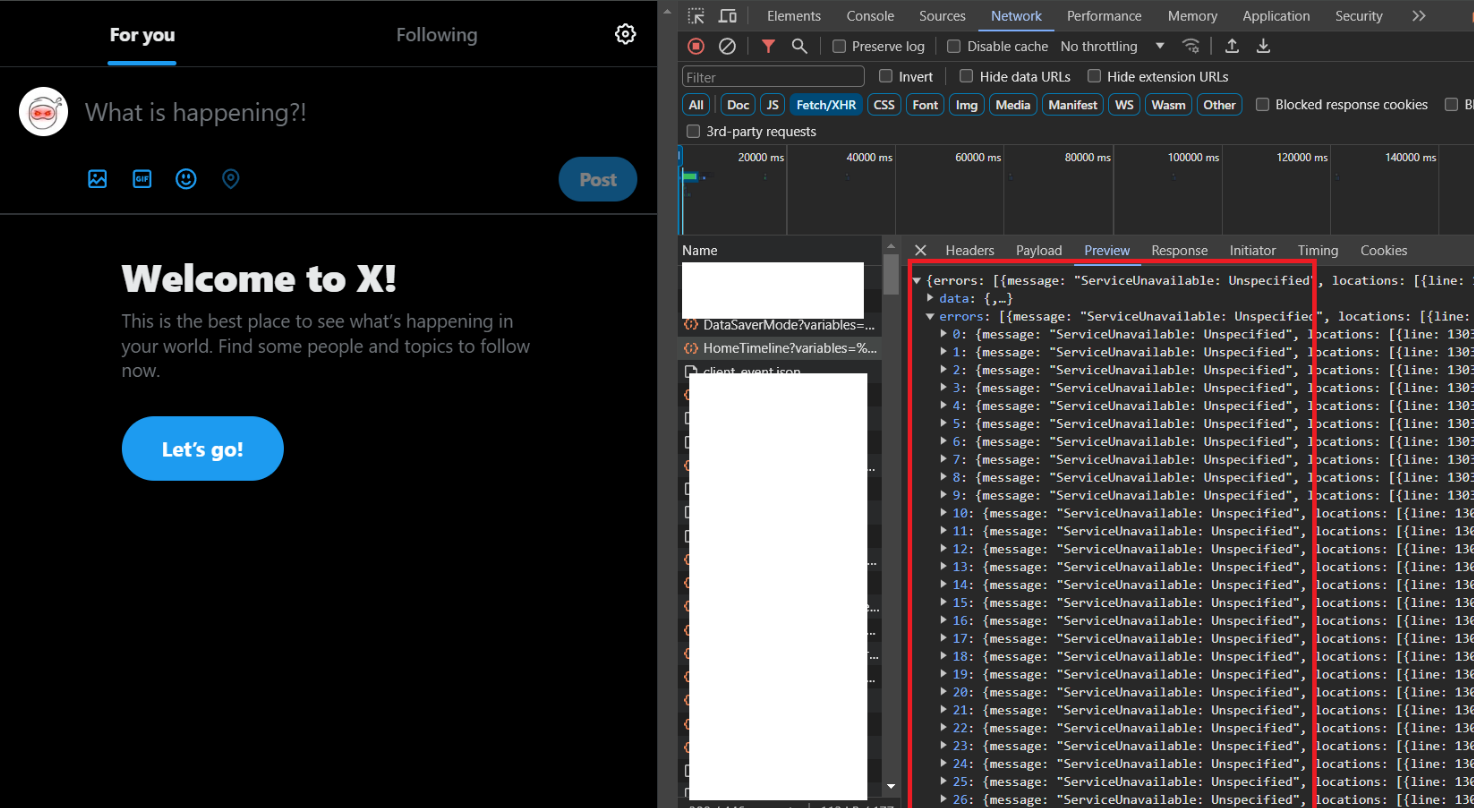Click the Let's go! button
Image resolution: width=1474 pixels, height=808 pixels.
[x=203, y=449]
